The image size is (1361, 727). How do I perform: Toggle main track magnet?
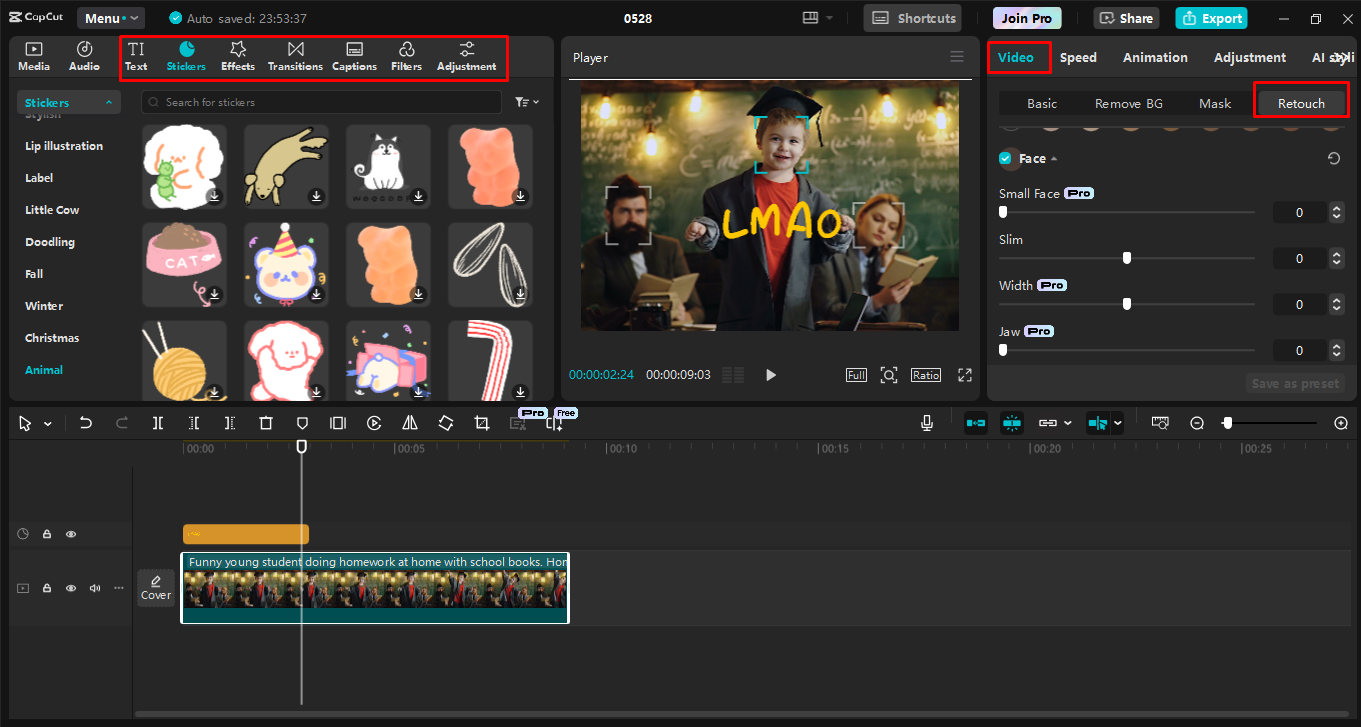click(x=976, y=423)
